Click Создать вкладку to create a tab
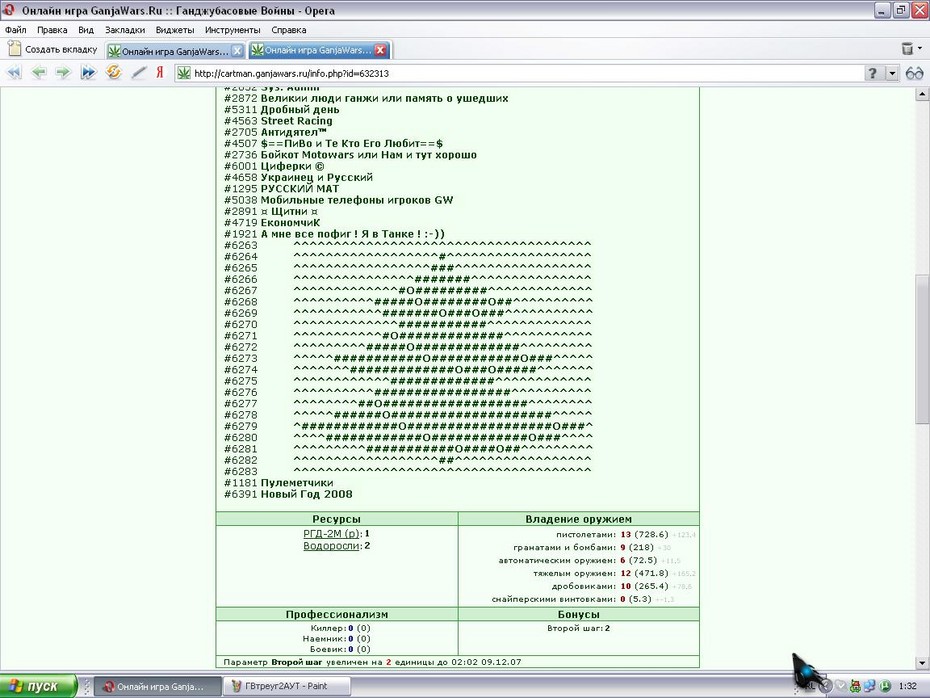This screenshot has height=698, width=930. click(x=52, y=49)
